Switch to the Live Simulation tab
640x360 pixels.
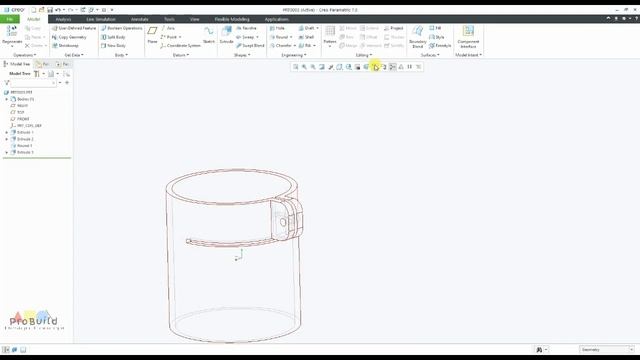100,19
